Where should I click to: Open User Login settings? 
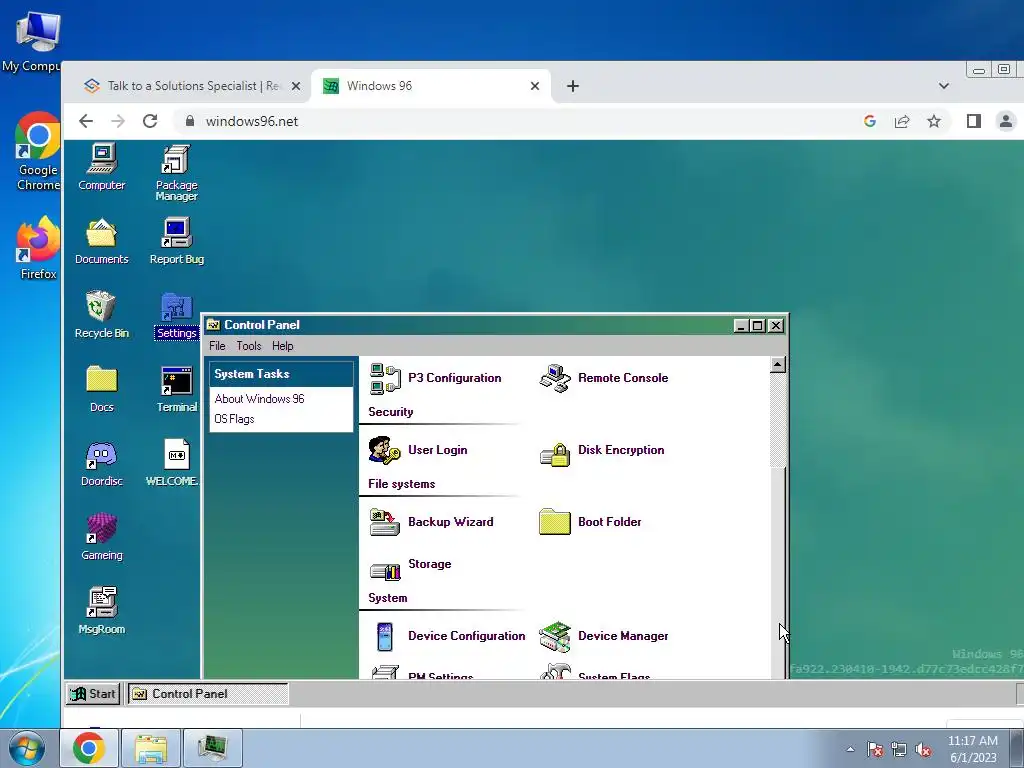(418, 450)
